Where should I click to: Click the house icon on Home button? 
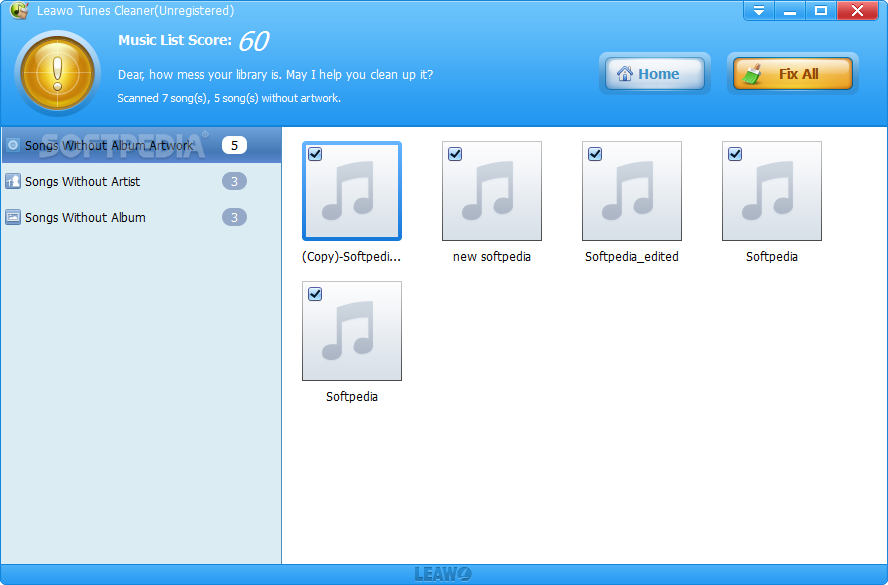625,74
